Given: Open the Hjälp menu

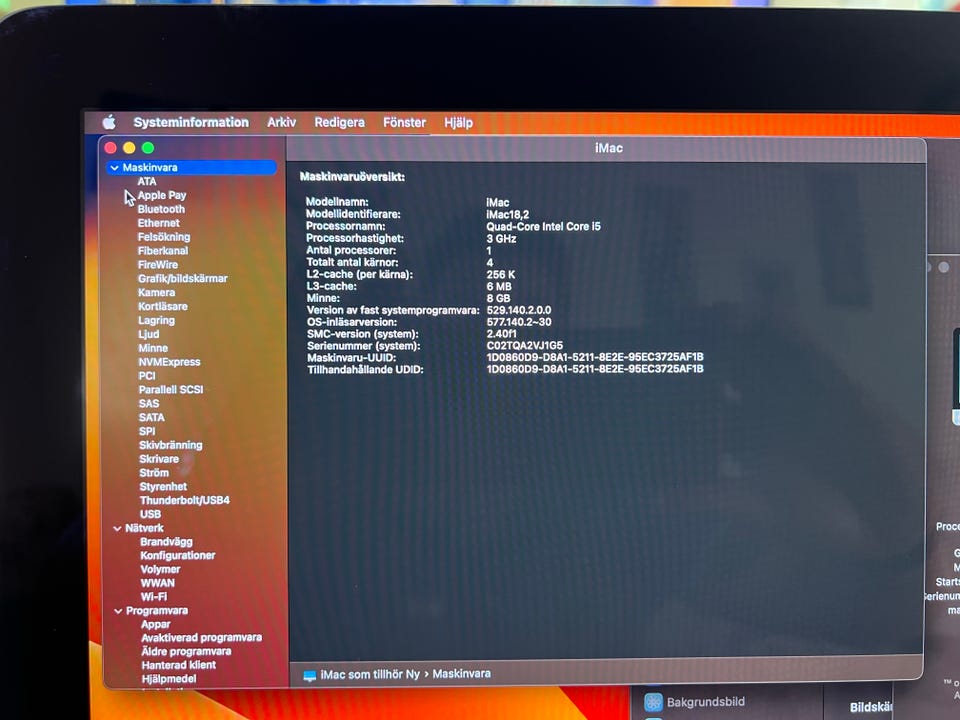Looking at the screenshot, I should [458, 122].
